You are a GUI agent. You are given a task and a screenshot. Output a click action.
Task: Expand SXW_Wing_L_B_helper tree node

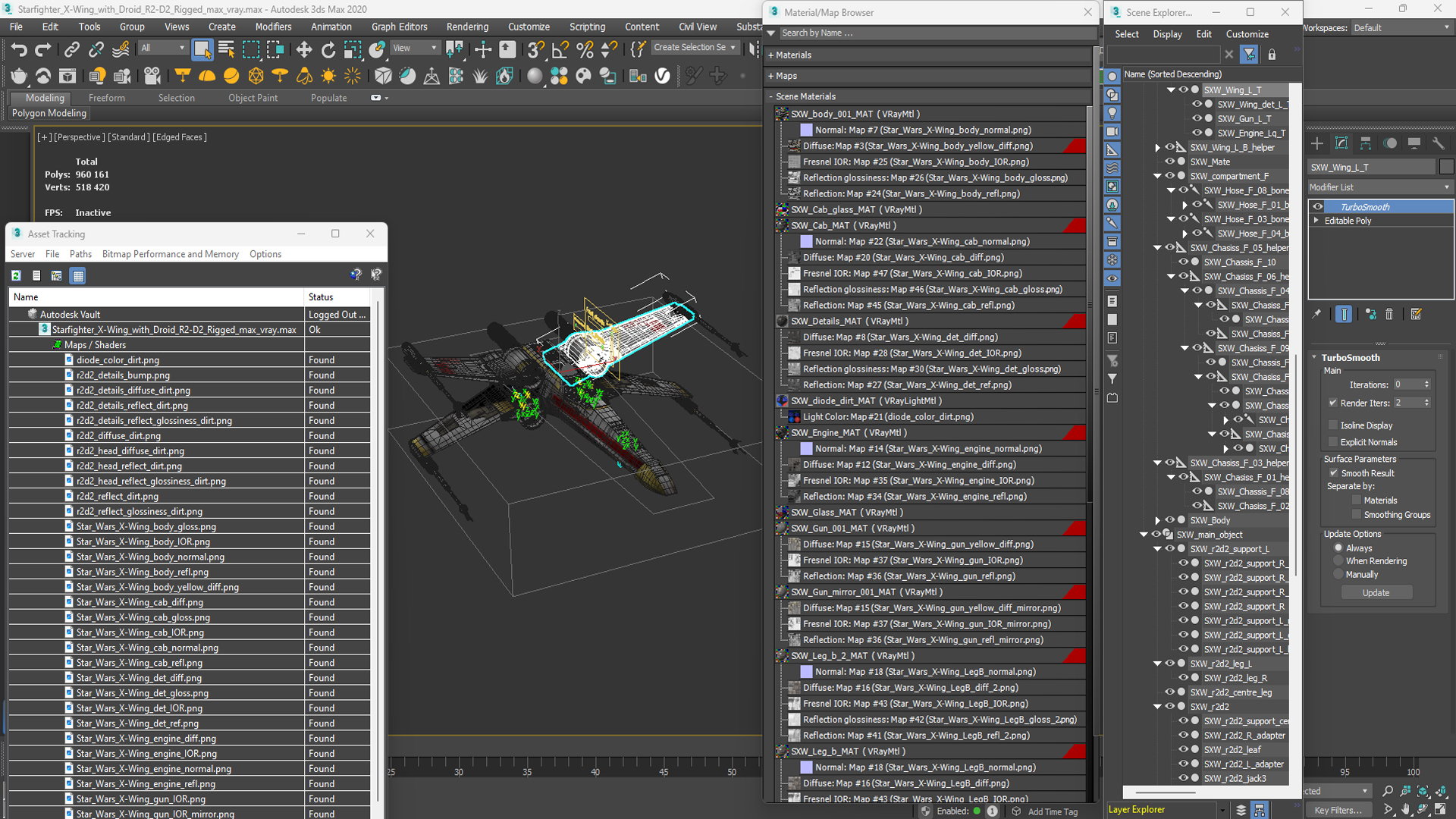1157,148
